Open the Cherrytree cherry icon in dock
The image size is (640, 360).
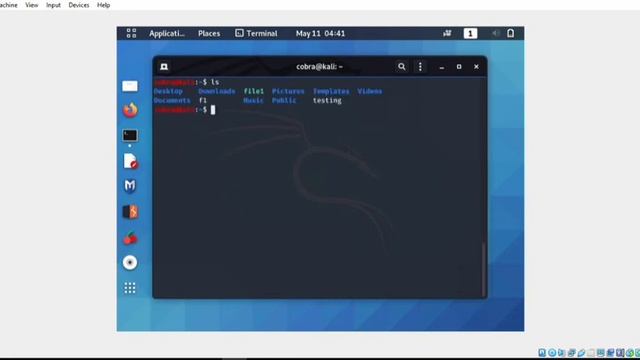(x=130, y=238)
